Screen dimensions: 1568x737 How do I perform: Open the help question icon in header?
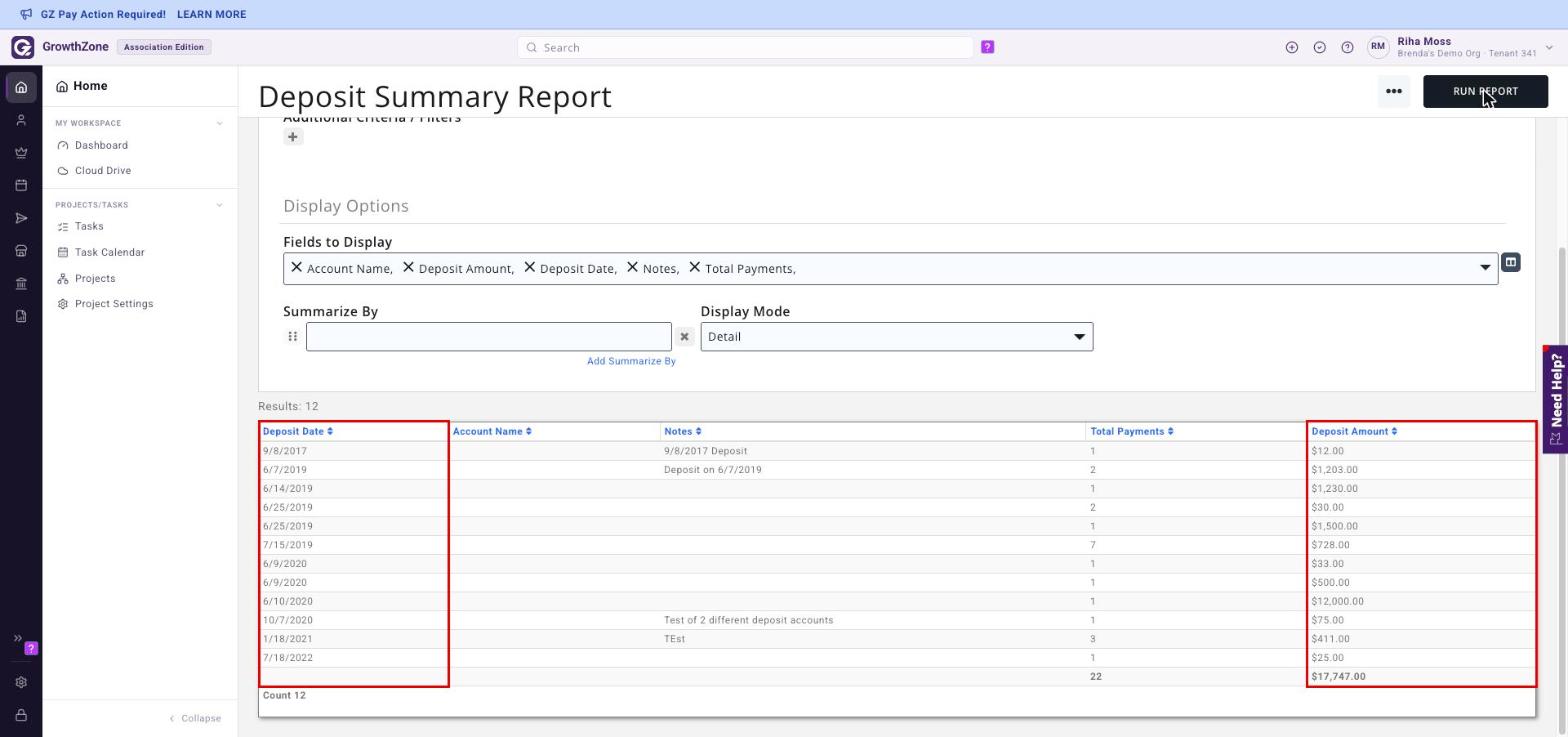(x=1347, y=47)
